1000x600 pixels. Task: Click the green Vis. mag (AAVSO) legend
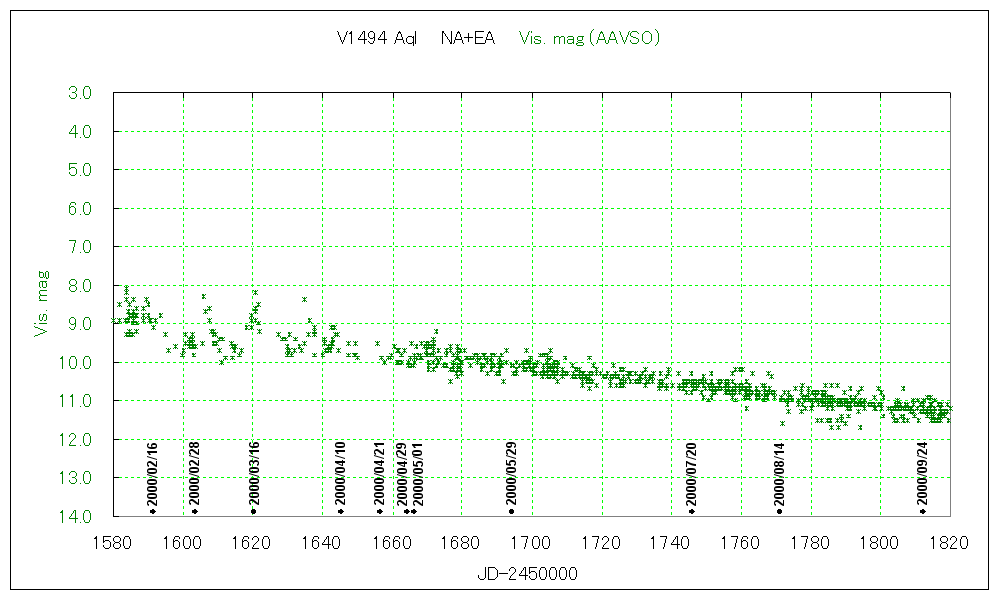(x=589, y=38)
